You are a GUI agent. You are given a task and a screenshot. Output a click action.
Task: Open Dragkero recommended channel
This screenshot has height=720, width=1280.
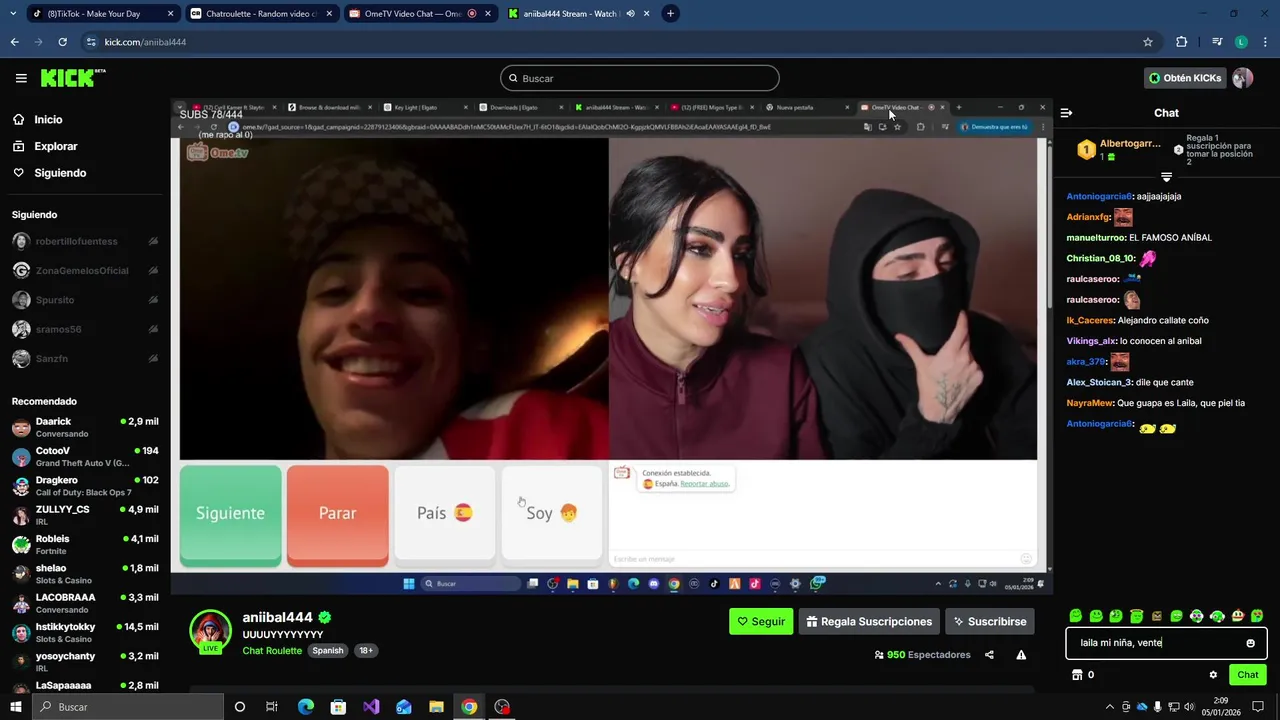(x=85, y=486)
